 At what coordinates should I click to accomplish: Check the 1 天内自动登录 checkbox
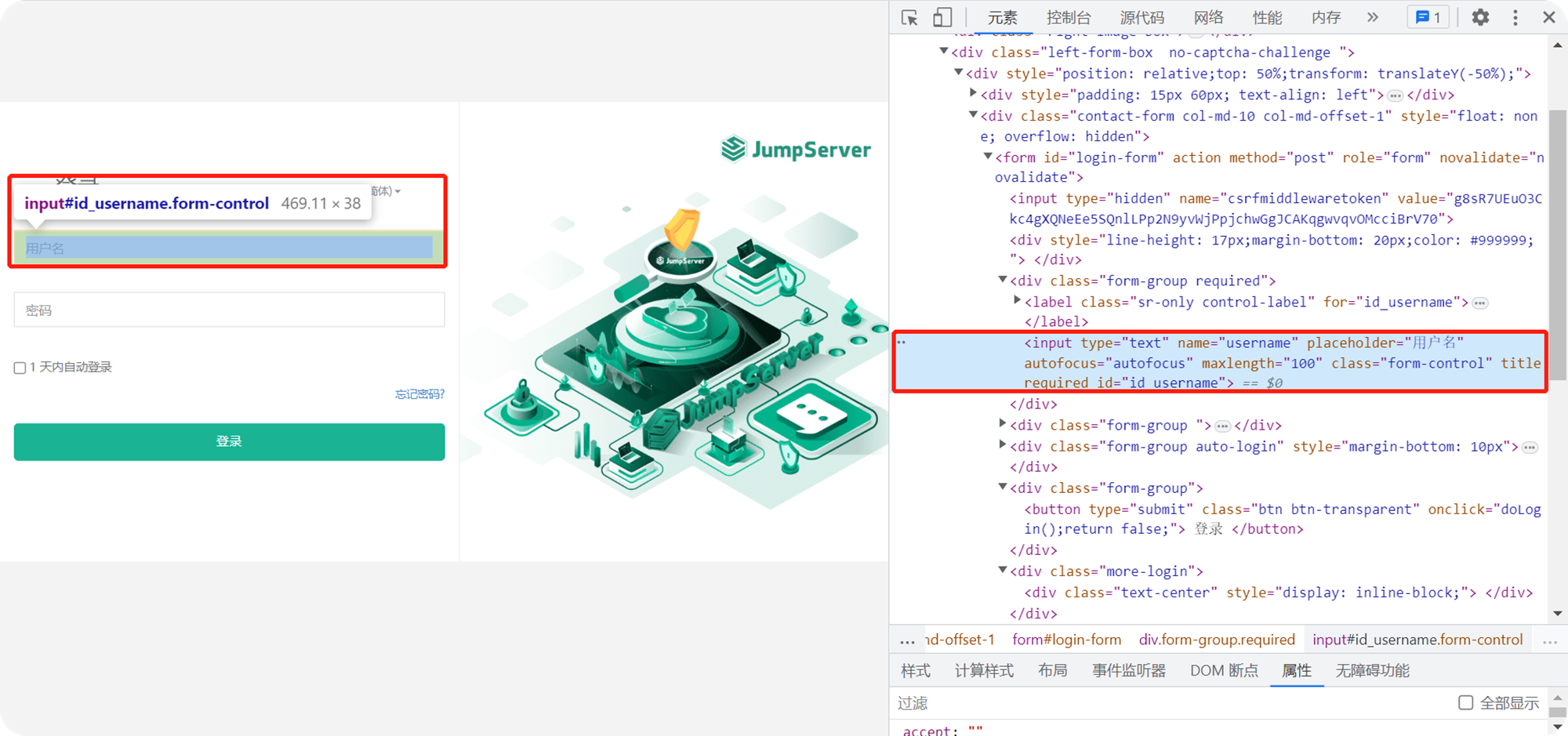tap(20, 368)
